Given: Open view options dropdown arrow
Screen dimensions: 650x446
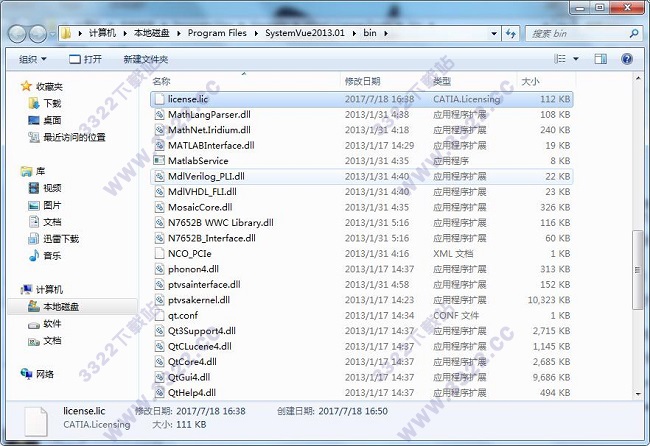Looking at the screenshot, I should click(x=576, y=59).
